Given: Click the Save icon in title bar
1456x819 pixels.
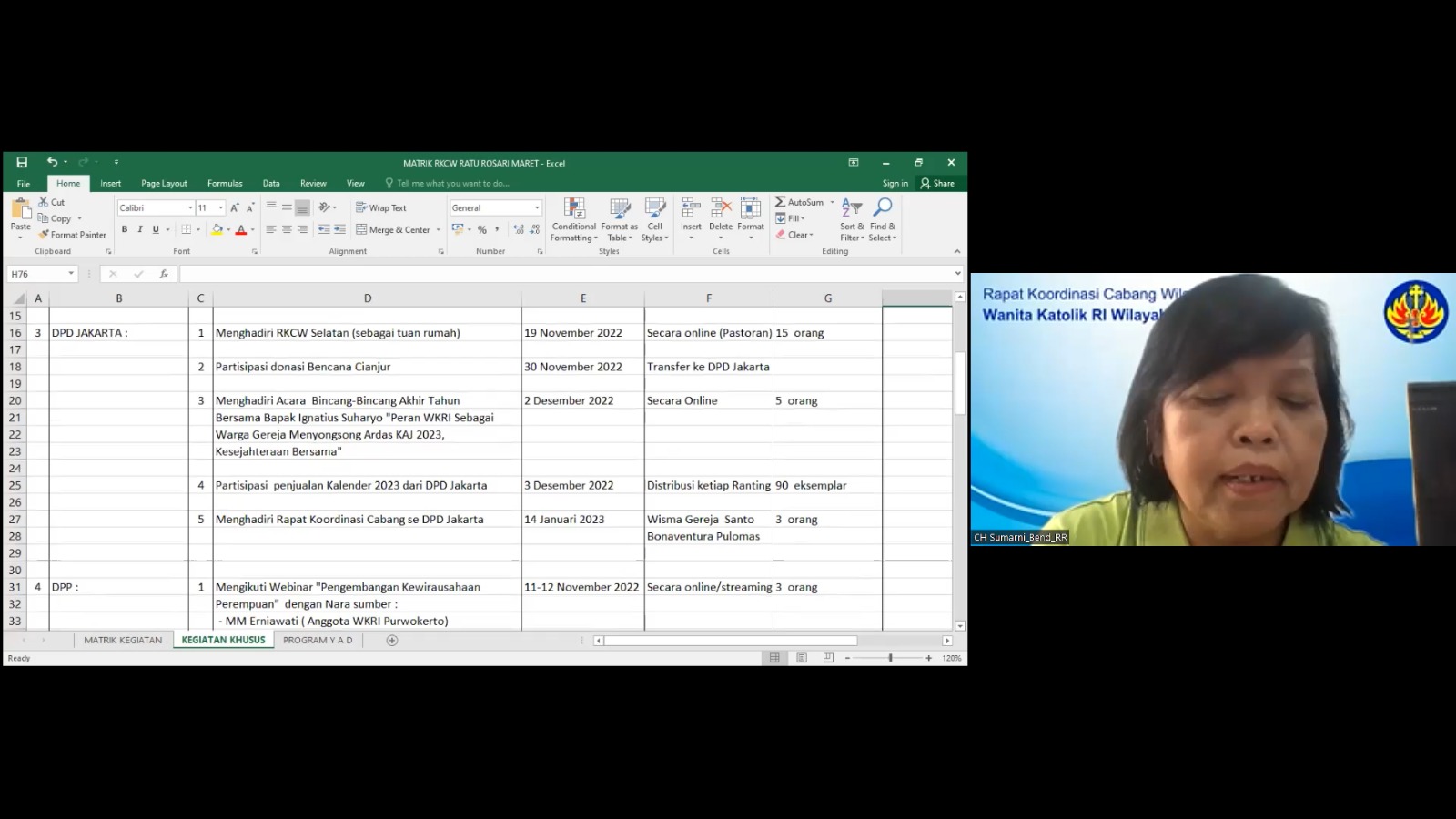Looking at the screenshot, I should (x=22, y=163).
